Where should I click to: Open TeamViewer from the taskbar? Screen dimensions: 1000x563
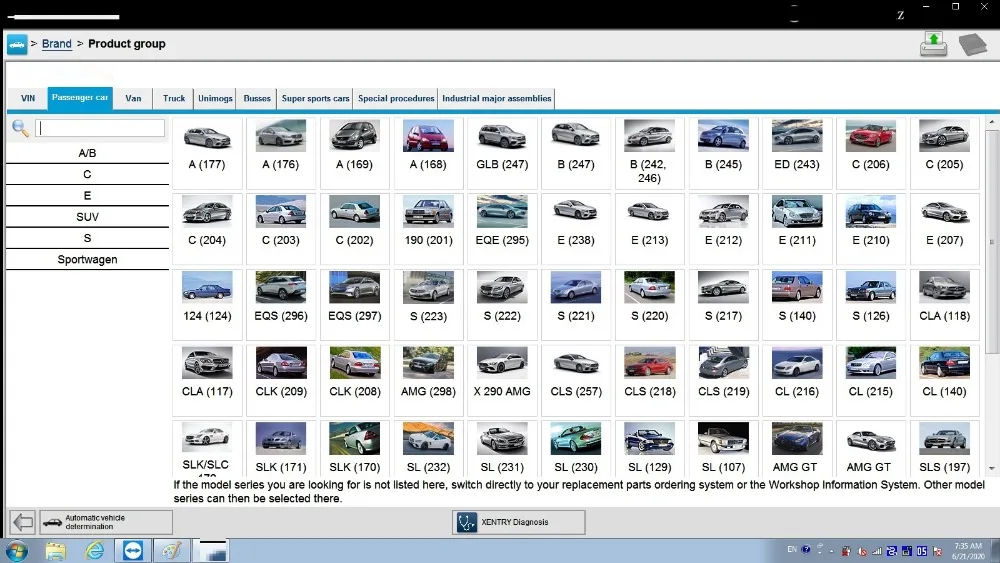tap(133, 550)
